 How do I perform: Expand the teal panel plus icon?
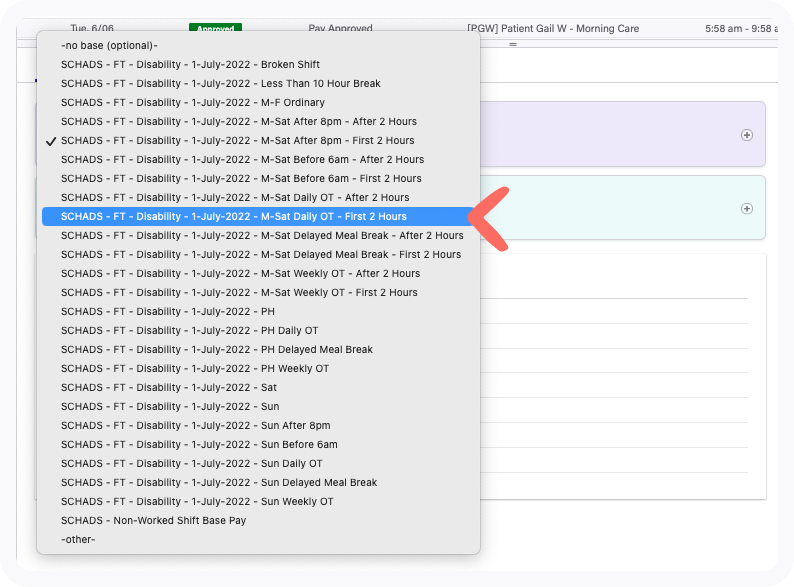click(x=746, y=209)
